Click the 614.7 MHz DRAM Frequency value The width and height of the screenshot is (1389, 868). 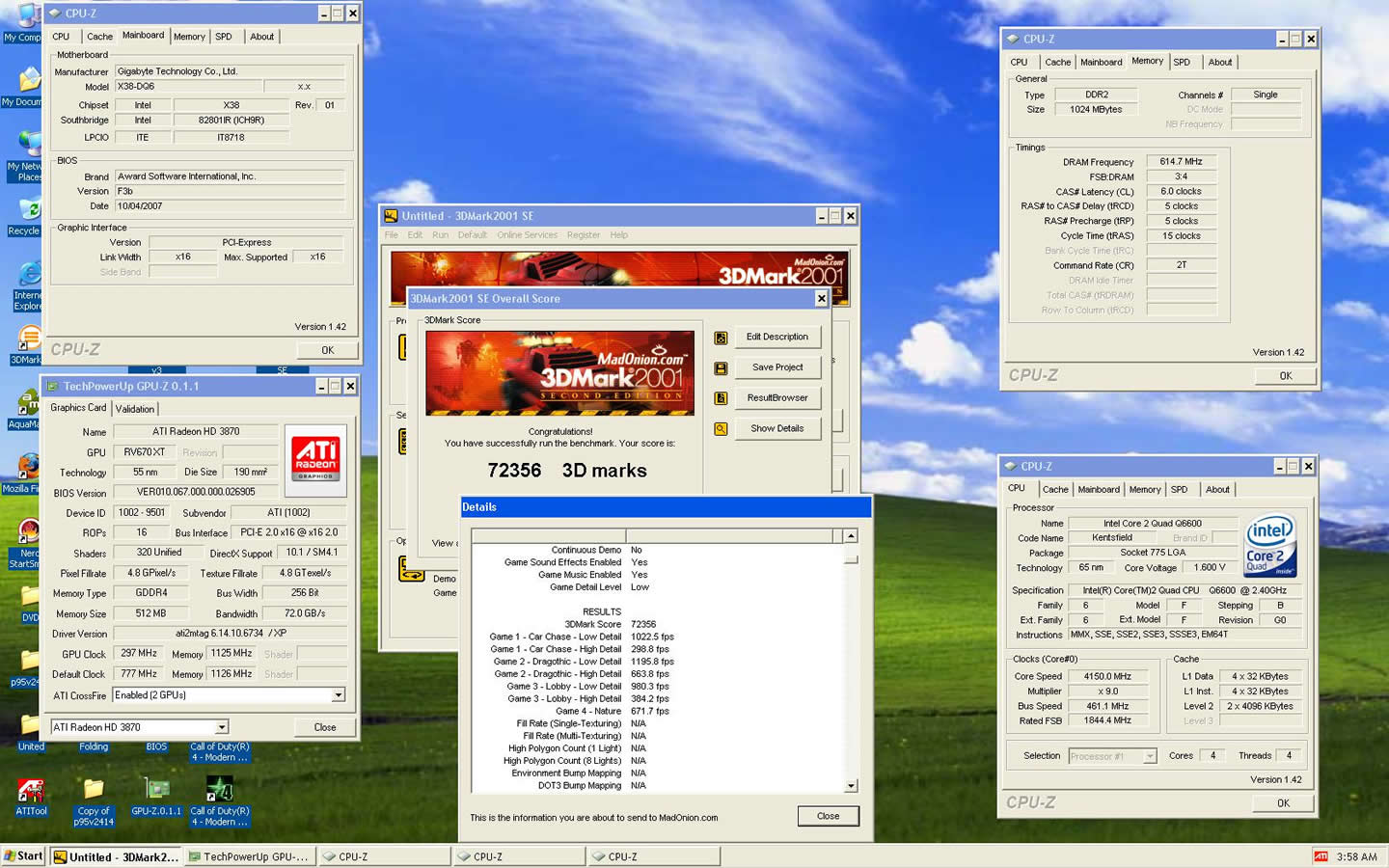(x=1181, y=162)
